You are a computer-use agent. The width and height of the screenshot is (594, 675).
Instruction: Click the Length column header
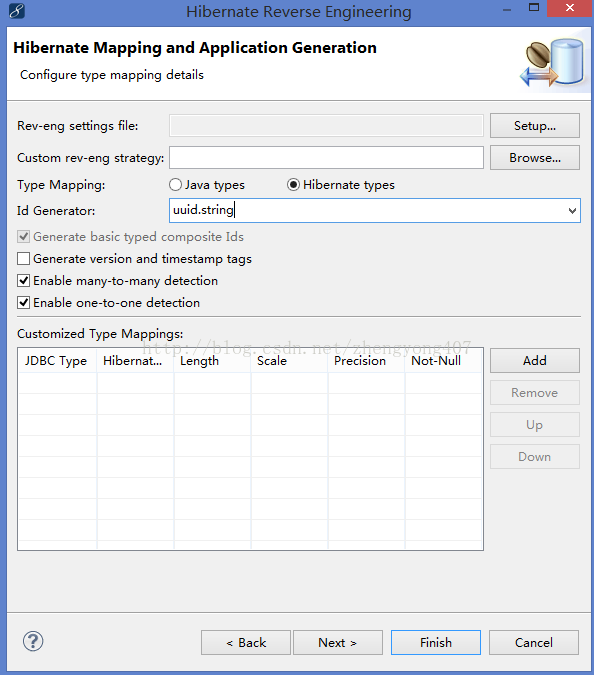point(213,361)
